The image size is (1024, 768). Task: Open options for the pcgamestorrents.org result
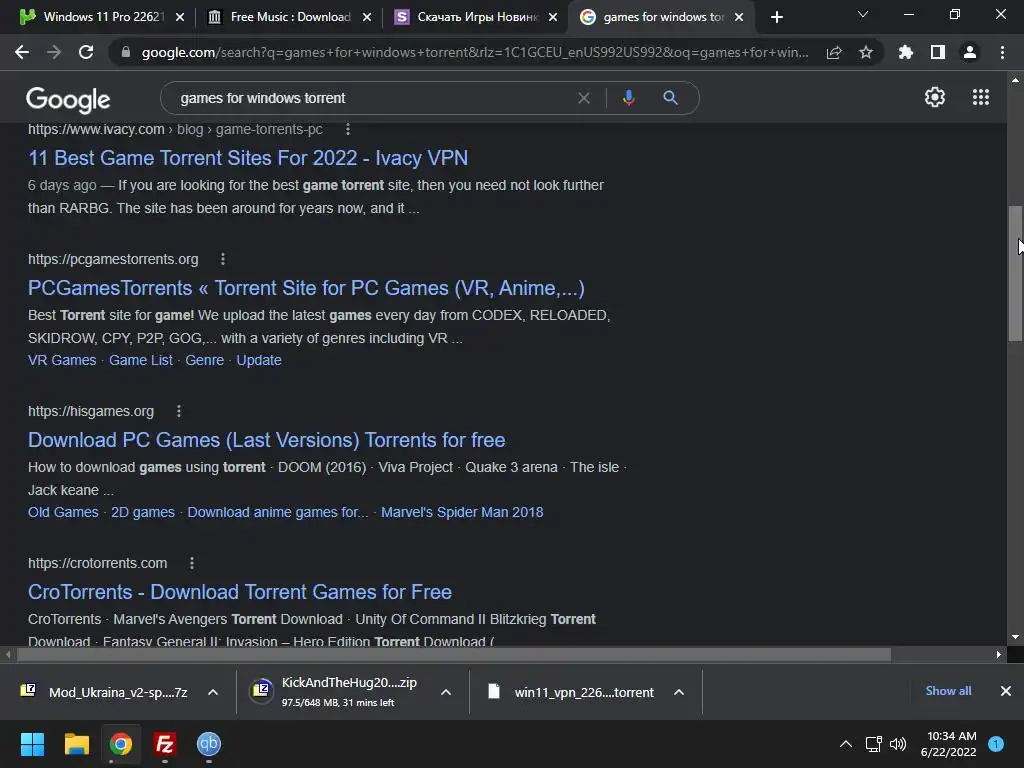click(223, 259)
